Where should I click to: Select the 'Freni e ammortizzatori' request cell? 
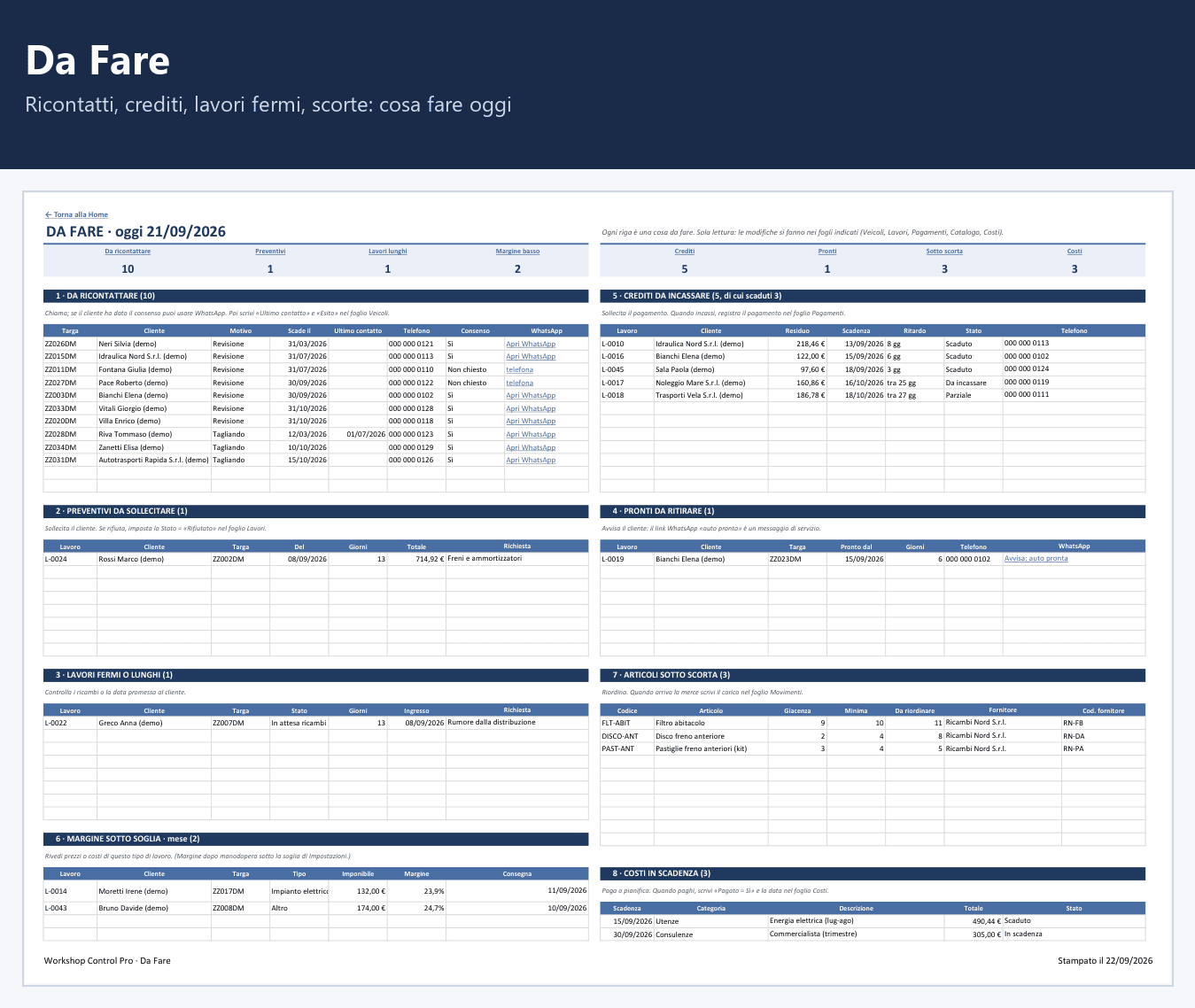(x=517, y=559)
